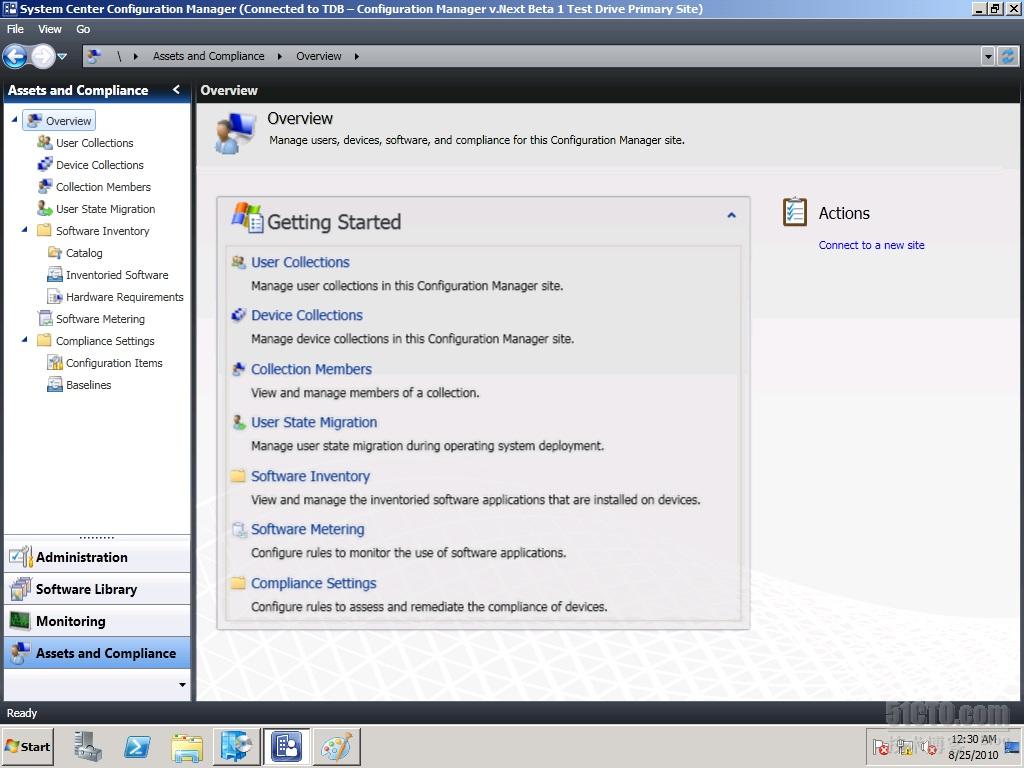Click the software installation disc taskbar icon
1024x768 pixels.
point(236,746)
